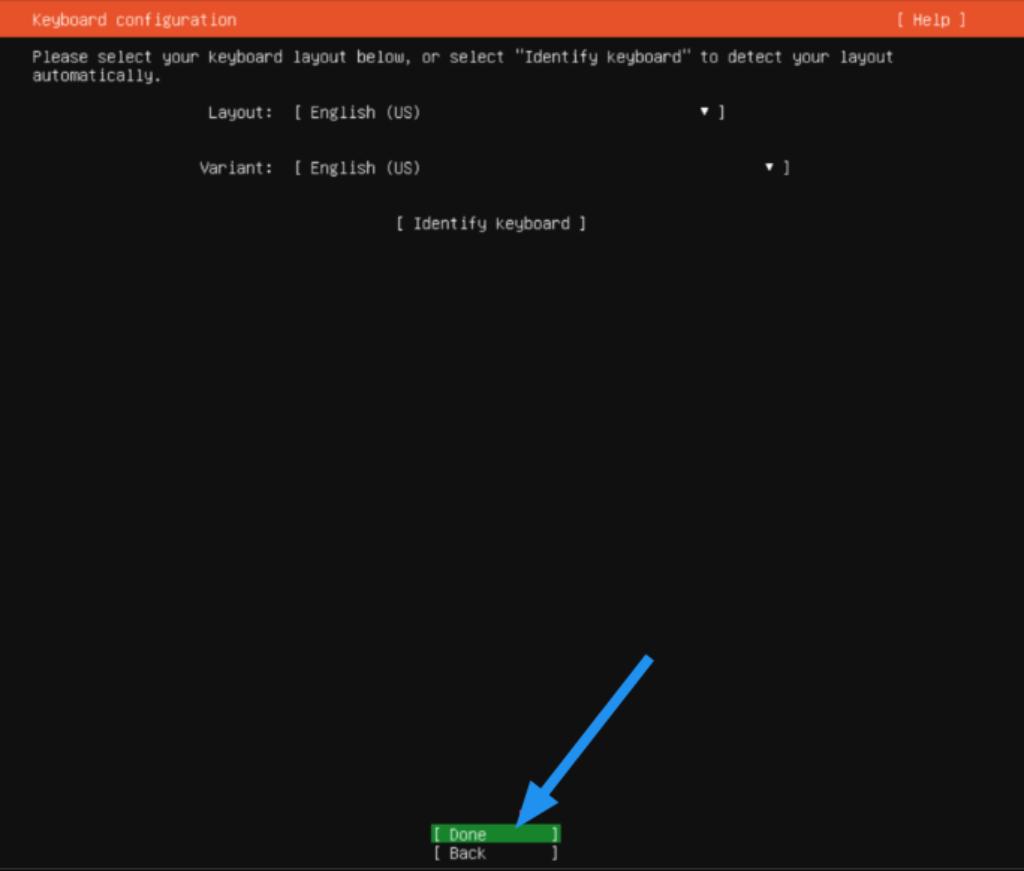Viewport: 1024px width, 871px height.
Task: Click the 'Variant:' field label
Action: [x=235, y=168]
